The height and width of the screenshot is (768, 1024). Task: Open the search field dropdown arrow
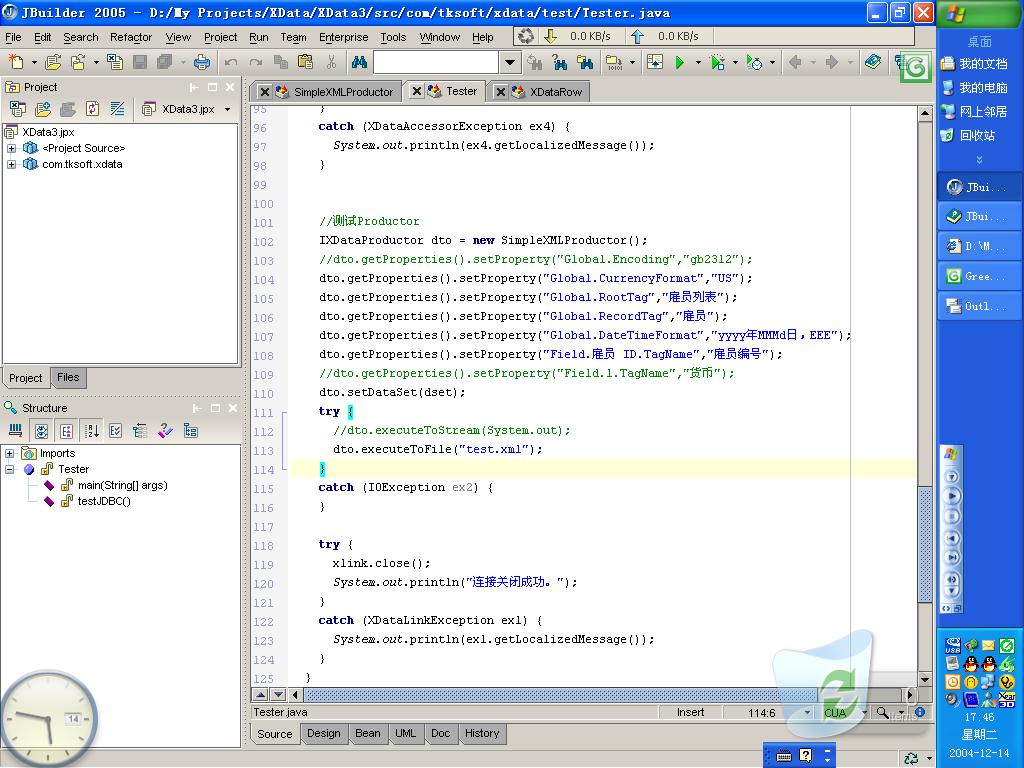coord(509,63)
